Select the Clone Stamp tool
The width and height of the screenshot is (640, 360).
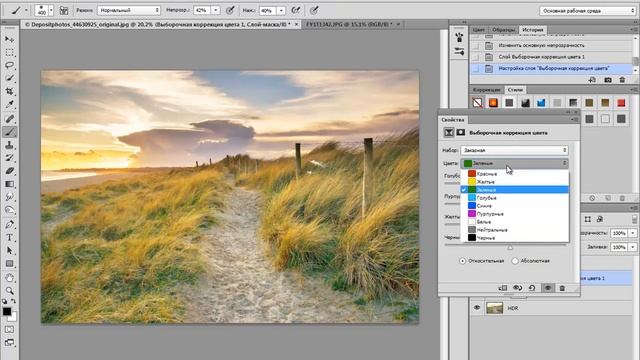(9, 145)
